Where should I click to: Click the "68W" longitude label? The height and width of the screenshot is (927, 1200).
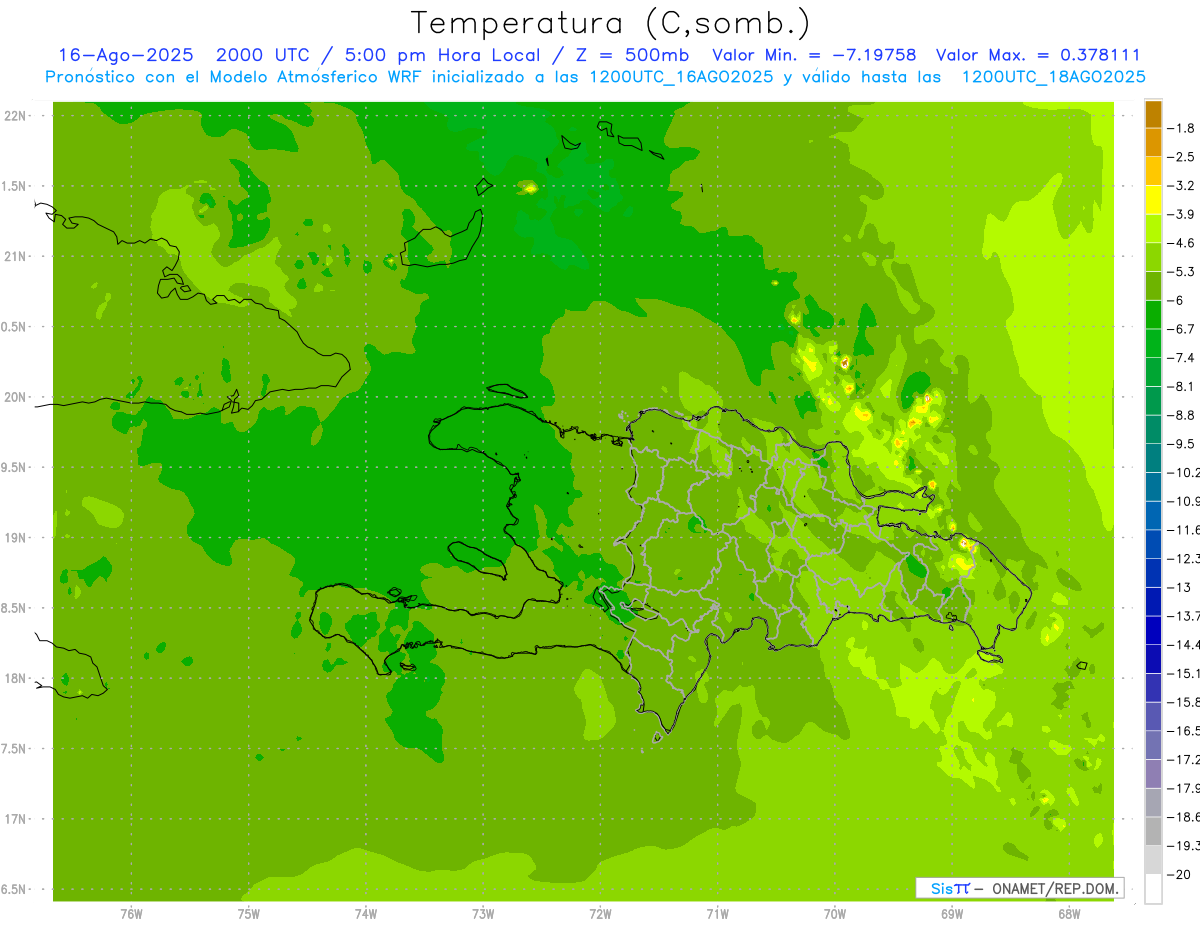pyautogui.click(x=1069, y=914)
